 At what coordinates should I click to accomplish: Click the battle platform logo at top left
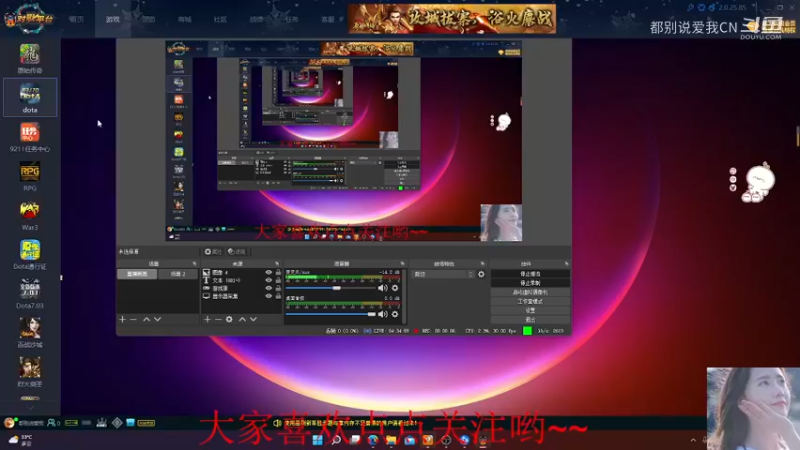coord(28,18)
